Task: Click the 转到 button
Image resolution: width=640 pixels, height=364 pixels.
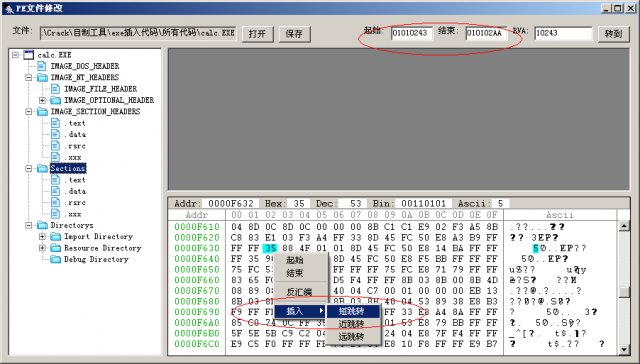Action: [613, 34]
